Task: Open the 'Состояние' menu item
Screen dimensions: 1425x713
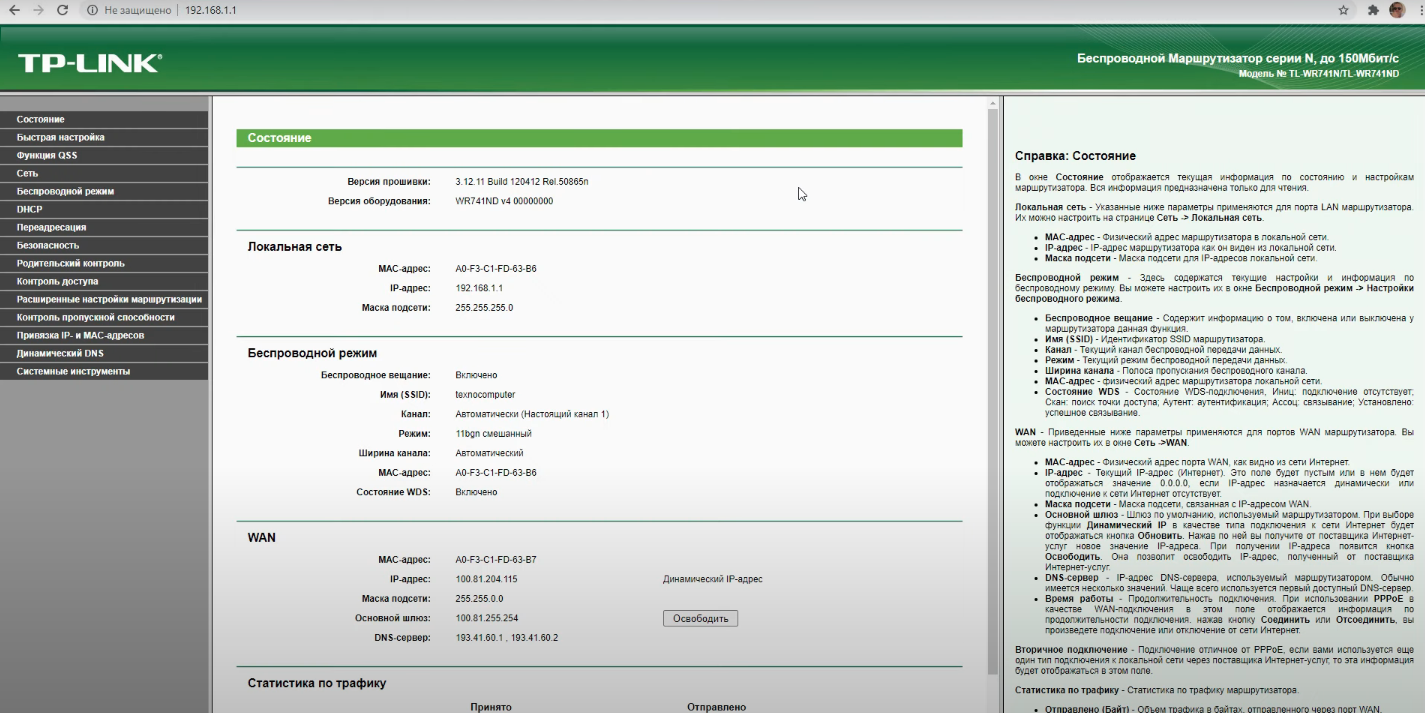Action: (x=41, y=119)
